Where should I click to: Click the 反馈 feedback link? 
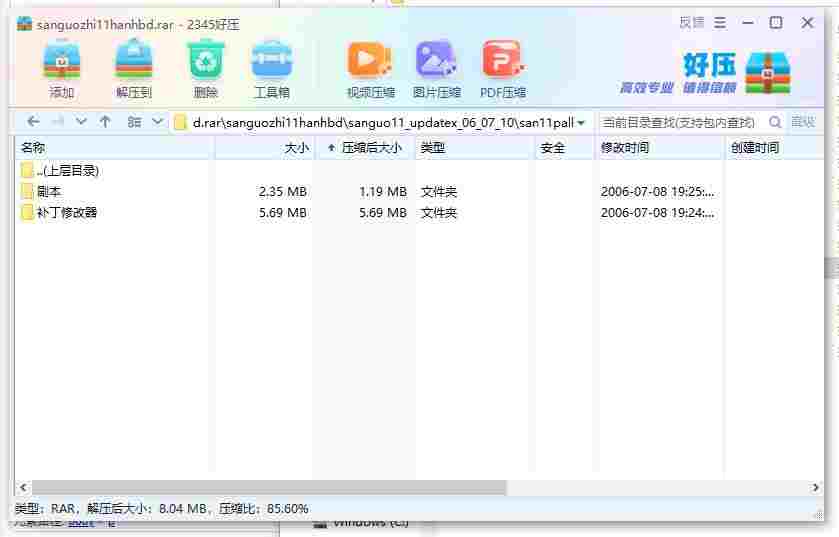[692, 22]
